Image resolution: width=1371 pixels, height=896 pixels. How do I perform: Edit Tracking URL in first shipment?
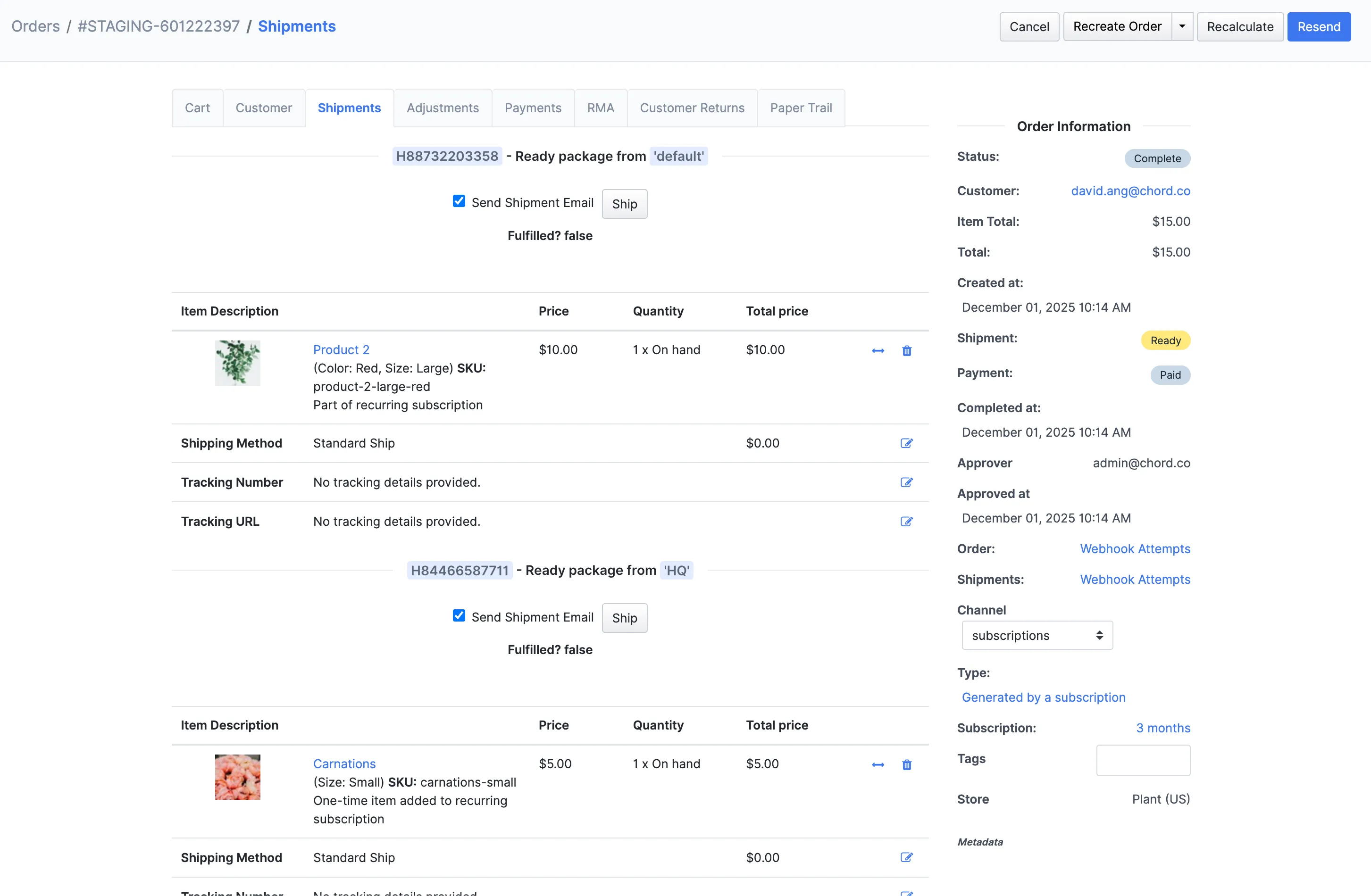coord(907,522)
